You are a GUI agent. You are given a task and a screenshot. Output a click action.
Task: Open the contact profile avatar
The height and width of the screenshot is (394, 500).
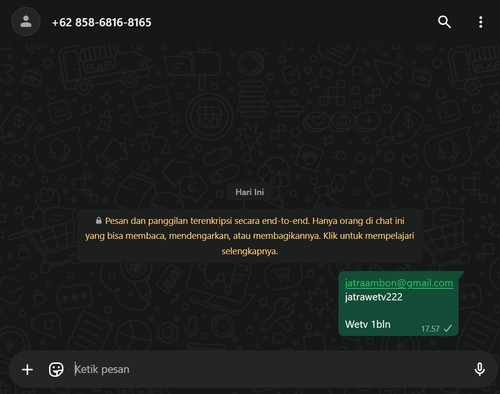pos(26,22)
